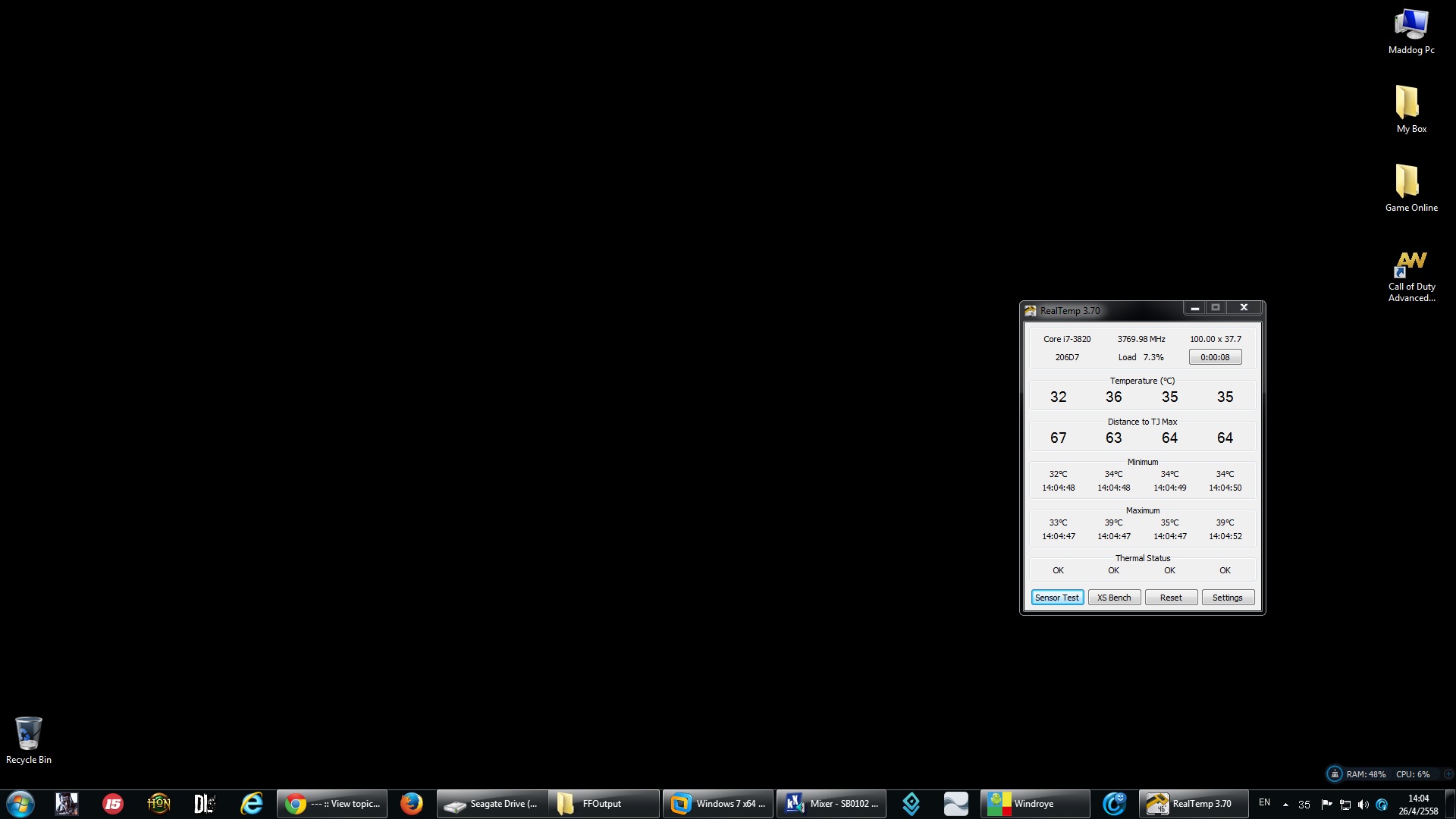Reset the min and max temperatures
The image size is (1456, 819).
coord(1170,598)
